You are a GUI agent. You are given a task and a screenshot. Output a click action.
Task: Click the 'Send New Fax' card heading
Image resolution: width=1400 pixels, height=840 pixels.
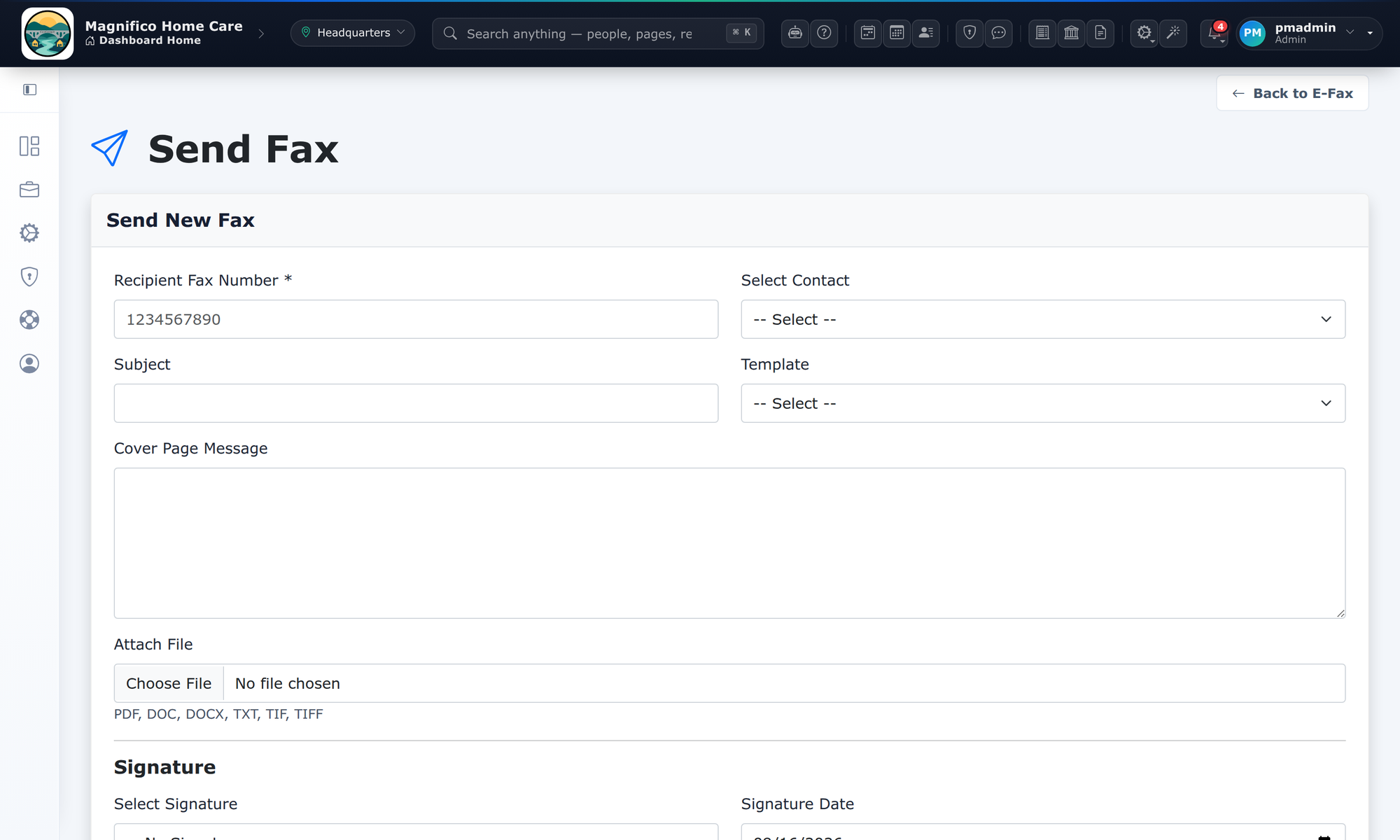[x=180, y=220]
